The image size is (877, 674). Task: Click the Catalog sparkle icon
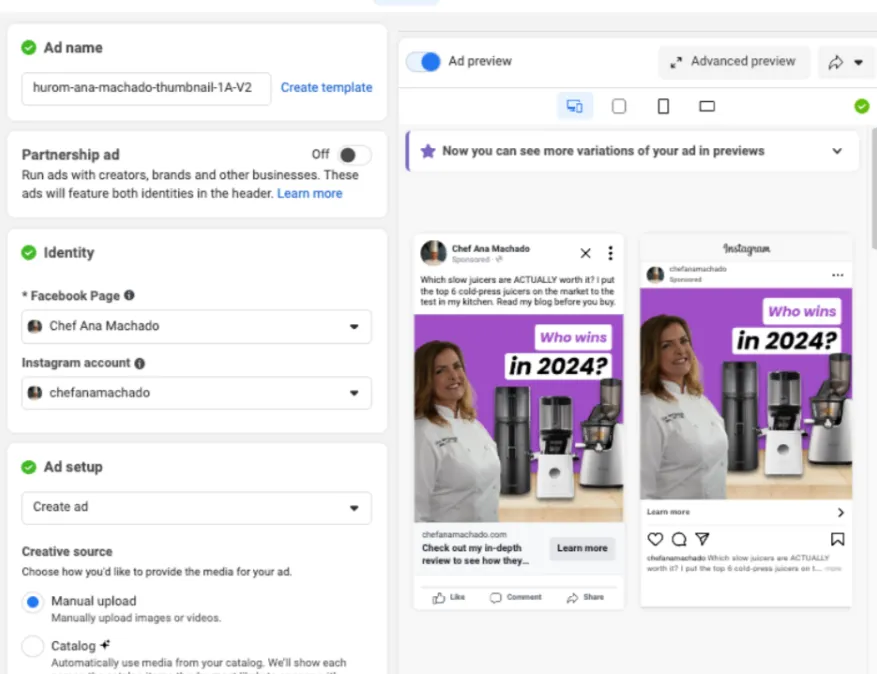(x=105, y=645)
